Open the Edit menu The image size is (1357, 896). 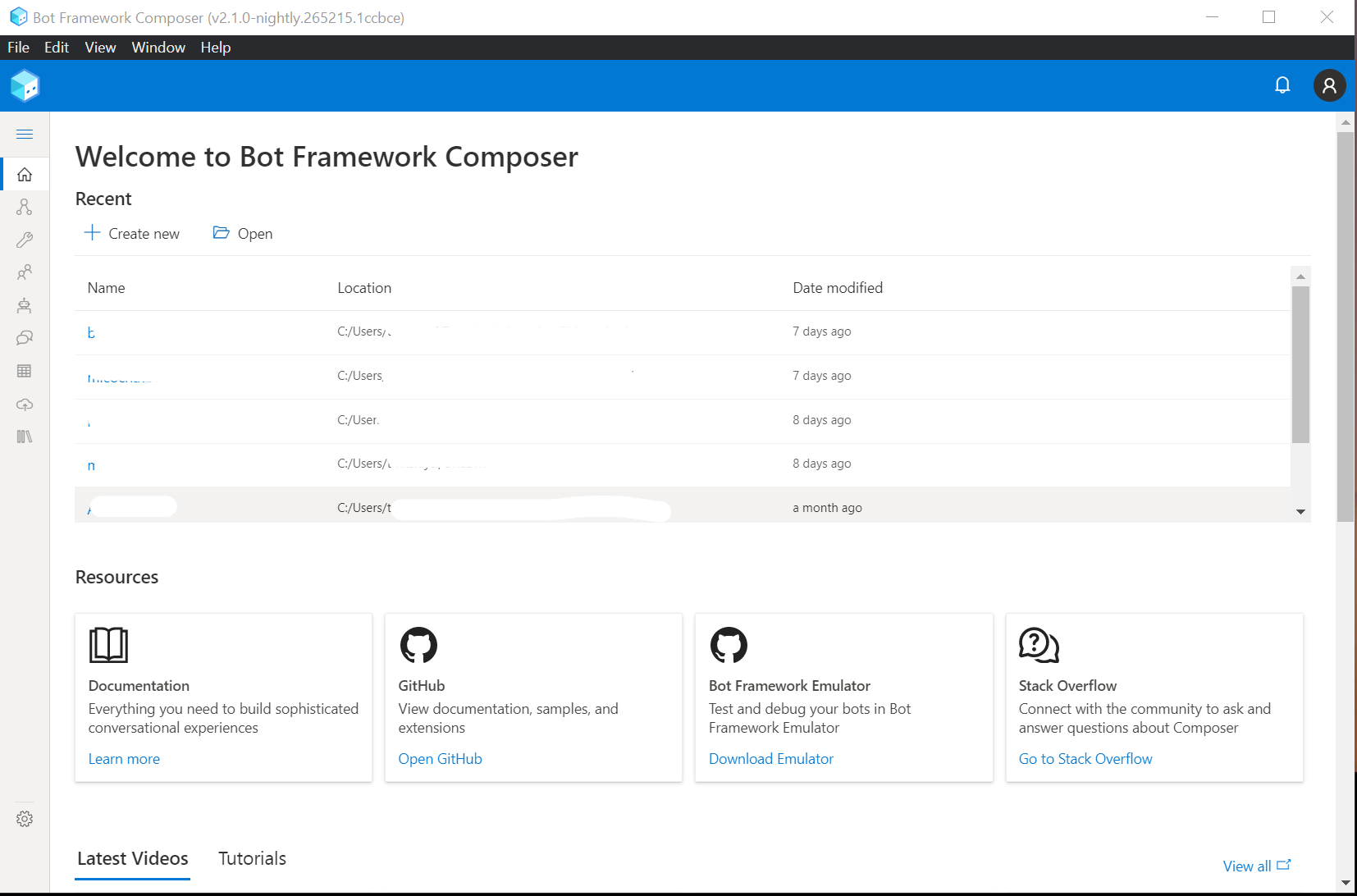(57, 48)
